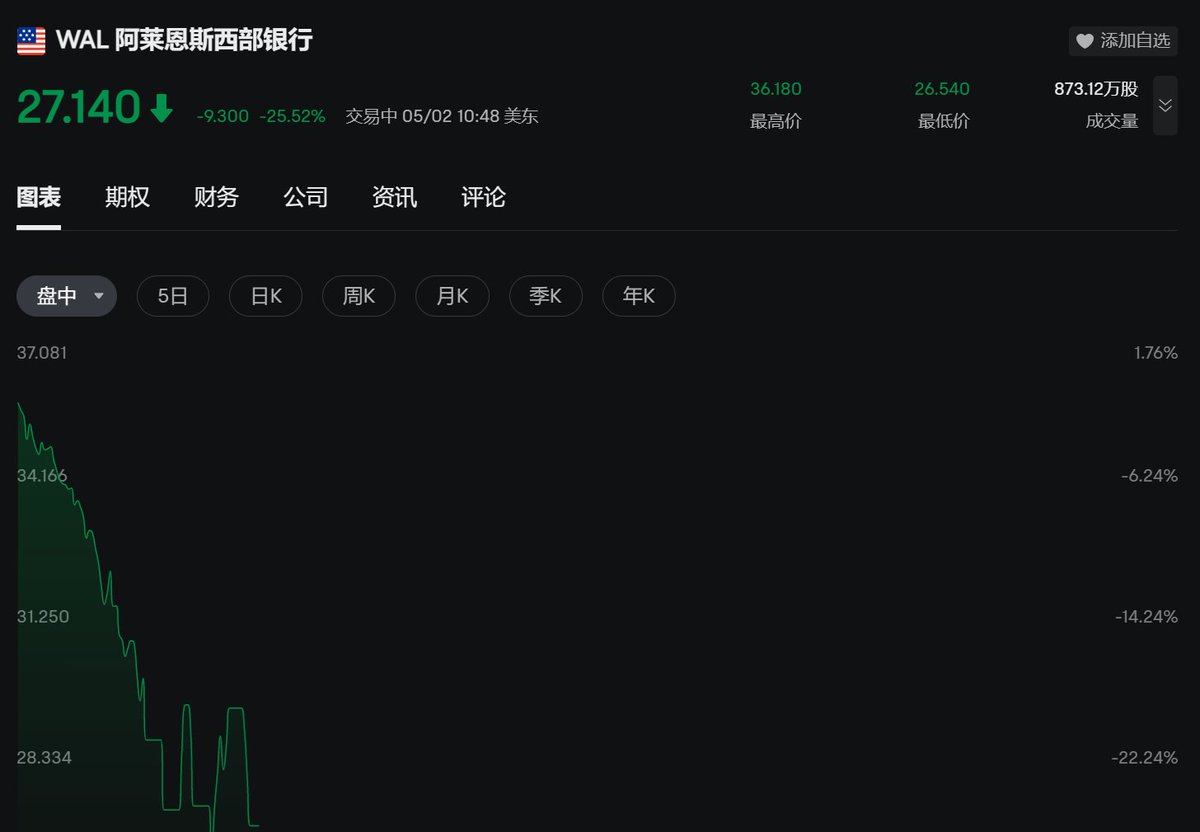The image size is (1200, 832).
Task: Click the 最高价 label
Action: pos(776,122)
